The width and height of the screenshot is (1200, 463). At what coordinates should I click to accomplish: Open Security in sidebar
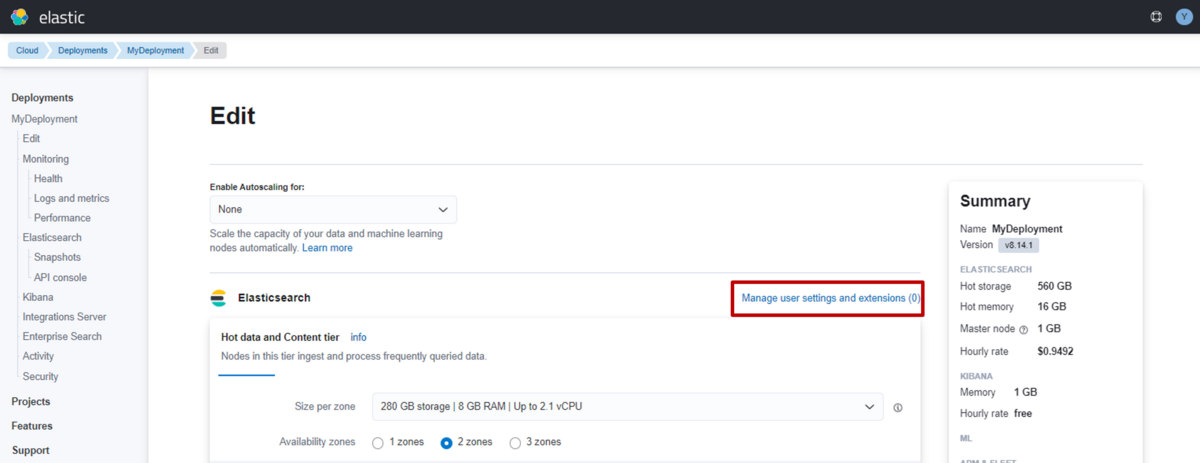40,377
